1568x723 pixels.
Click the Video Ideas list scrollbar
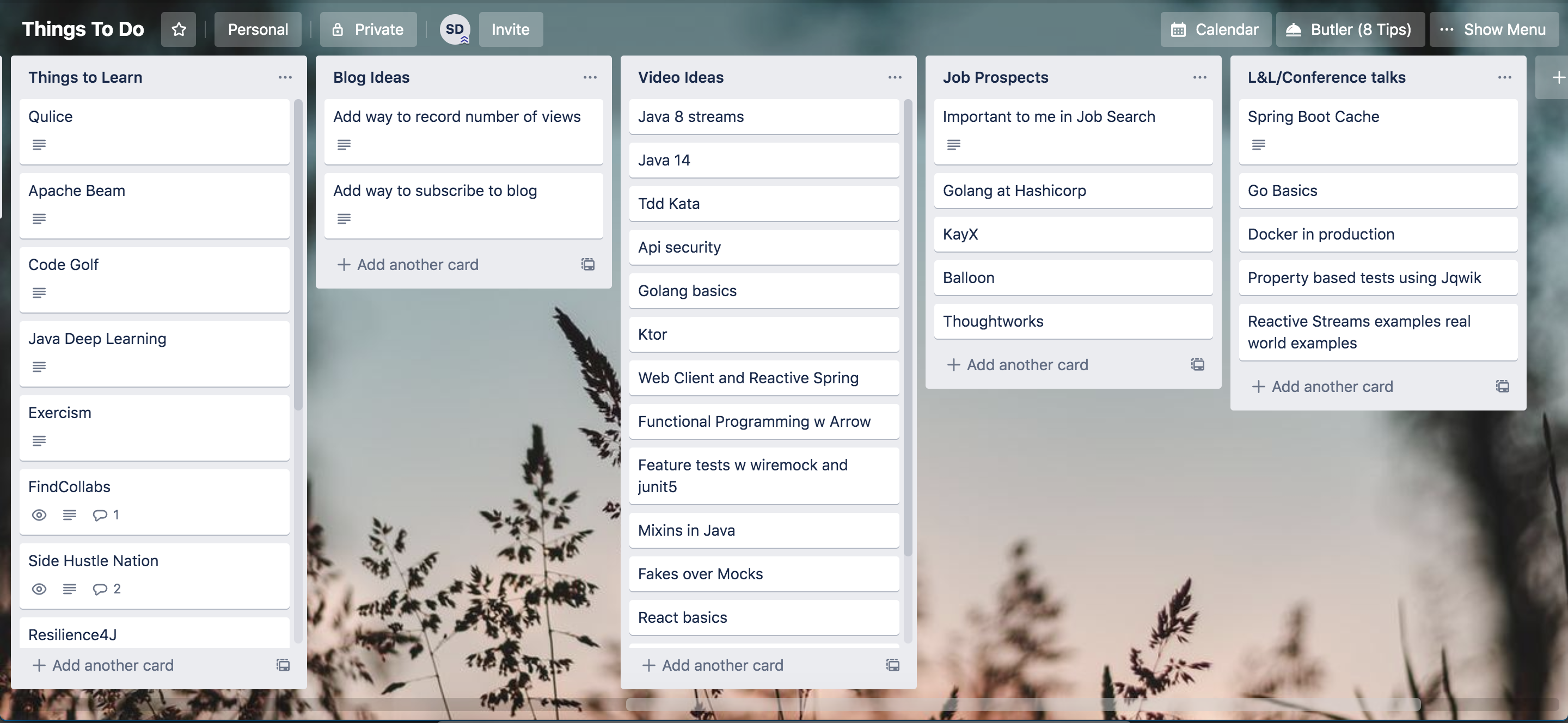tap(908, 327)
